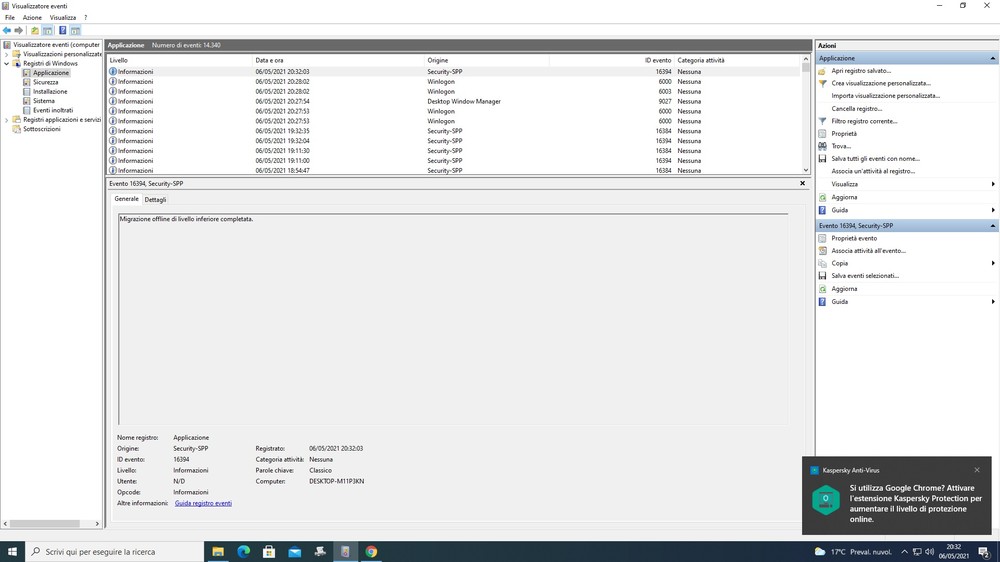
Task: Open the Mail app from the taskbar
Action: [x=295, y=552]
